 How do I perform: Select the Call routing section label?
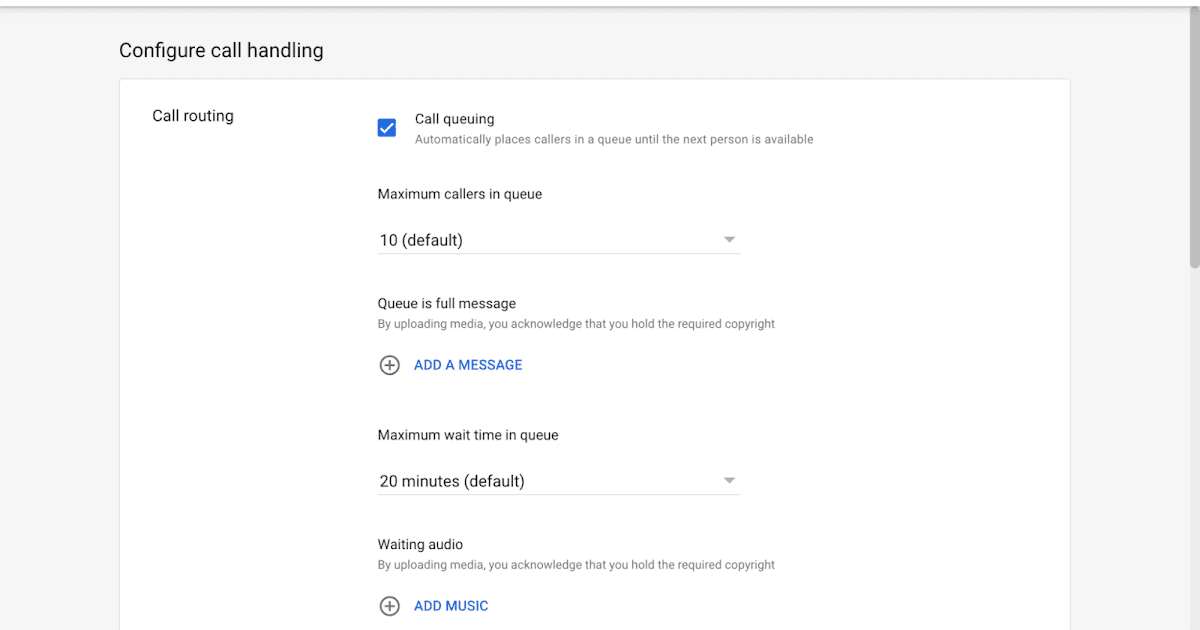[193, 116]
